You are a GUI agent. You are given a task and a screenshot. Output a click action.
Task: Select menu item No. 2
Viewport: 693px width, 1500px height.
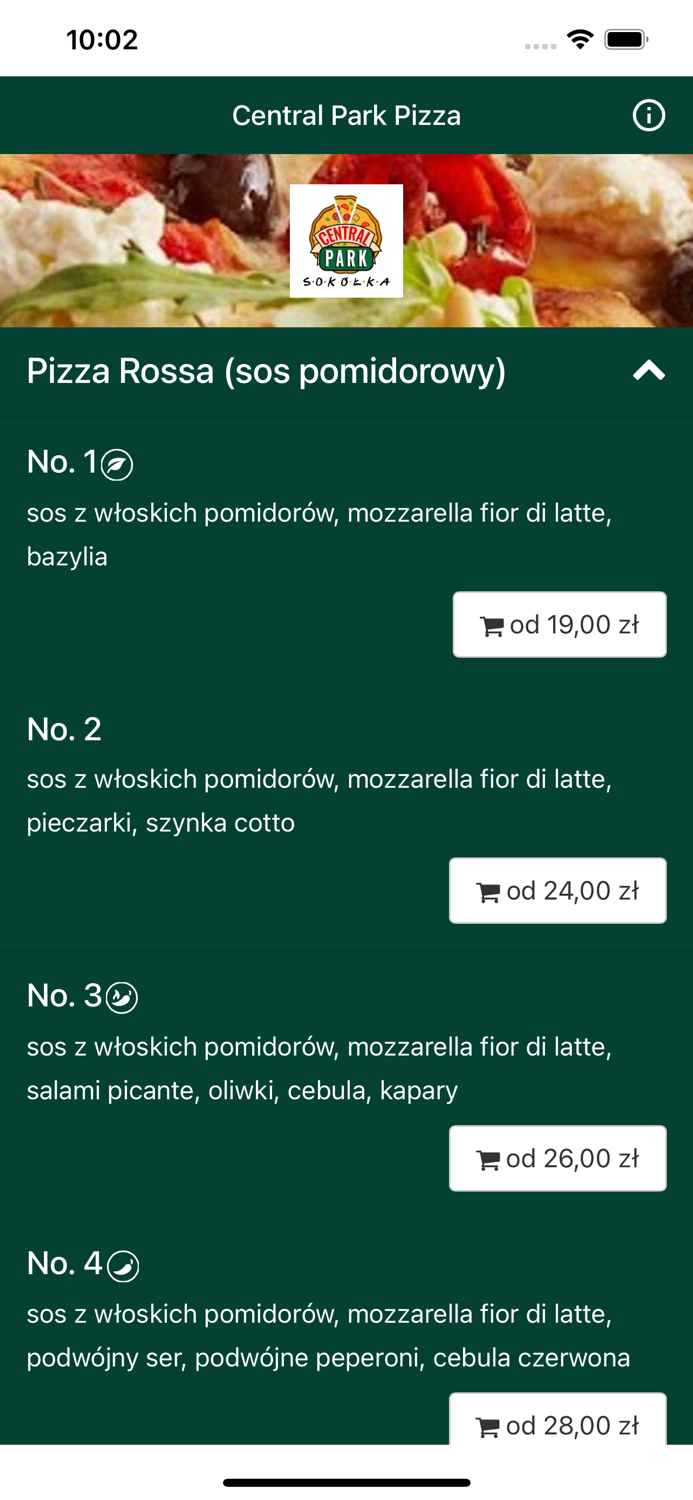coord(65,729)
